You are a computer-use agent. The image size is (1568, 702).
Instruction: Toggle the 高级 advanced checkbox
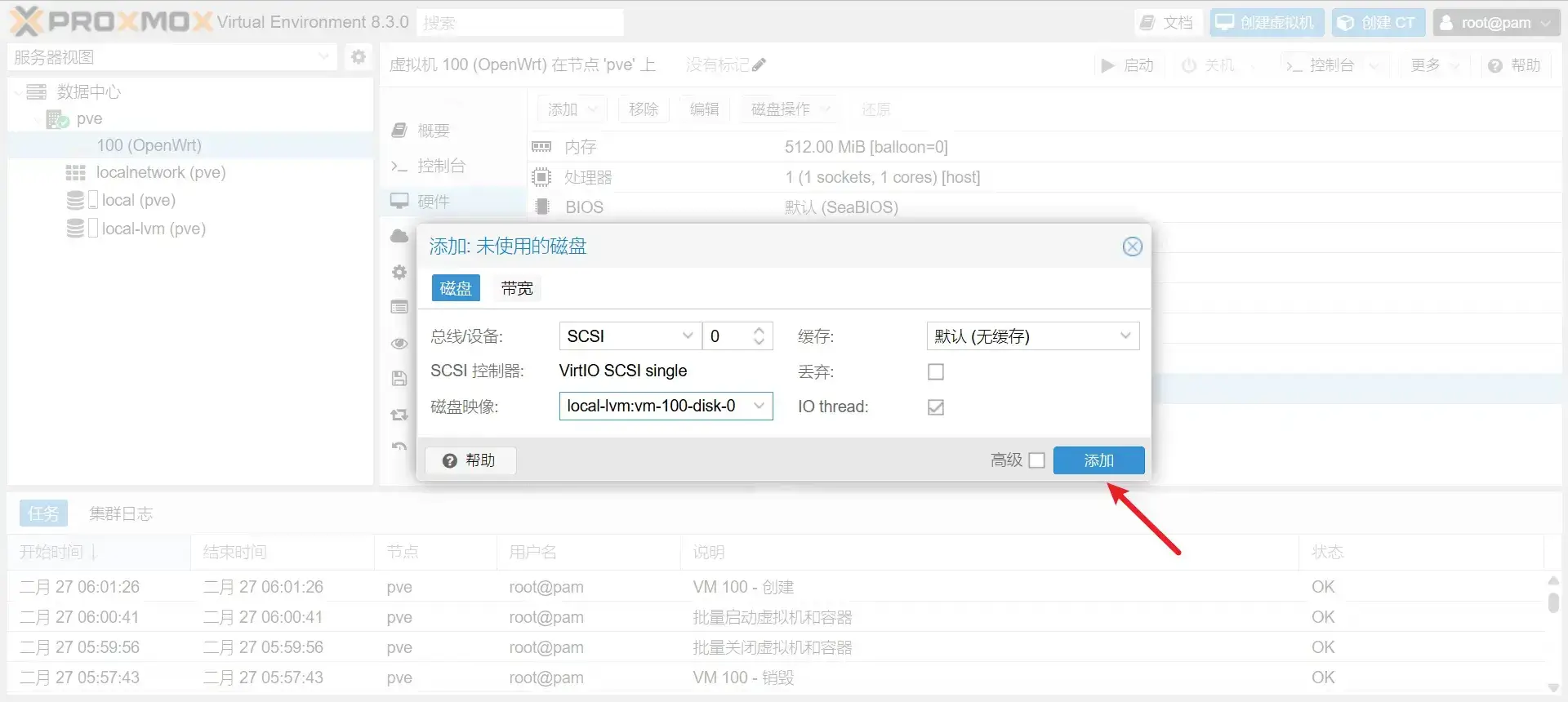pyautogui.click(x=1036, y=460)
